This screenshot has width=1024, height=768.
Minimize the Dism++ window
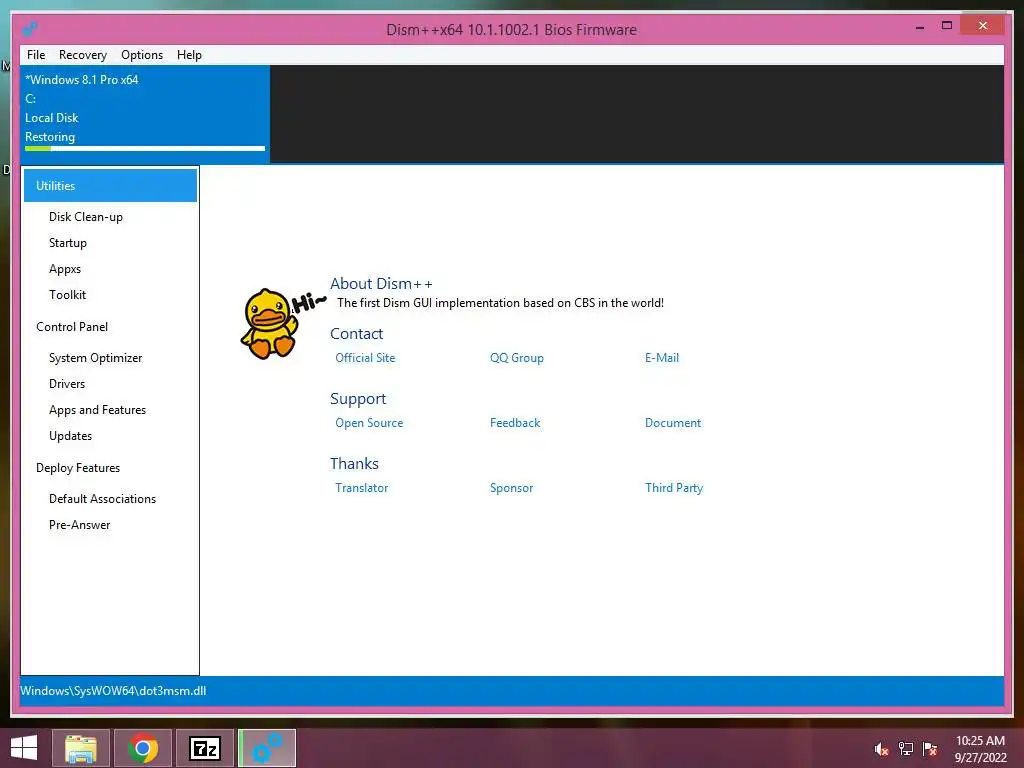[920, 27]
